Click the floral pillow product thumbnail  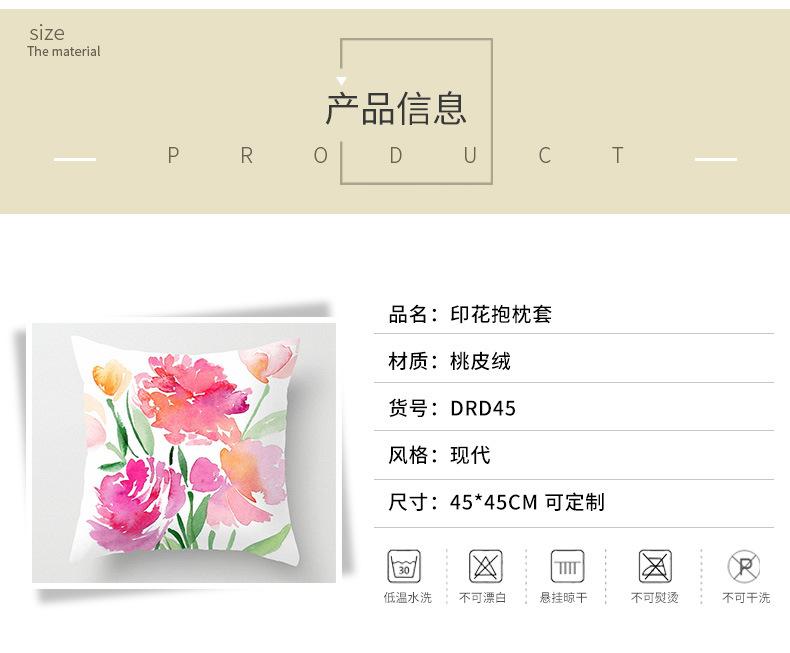click(x=184, y=452)
